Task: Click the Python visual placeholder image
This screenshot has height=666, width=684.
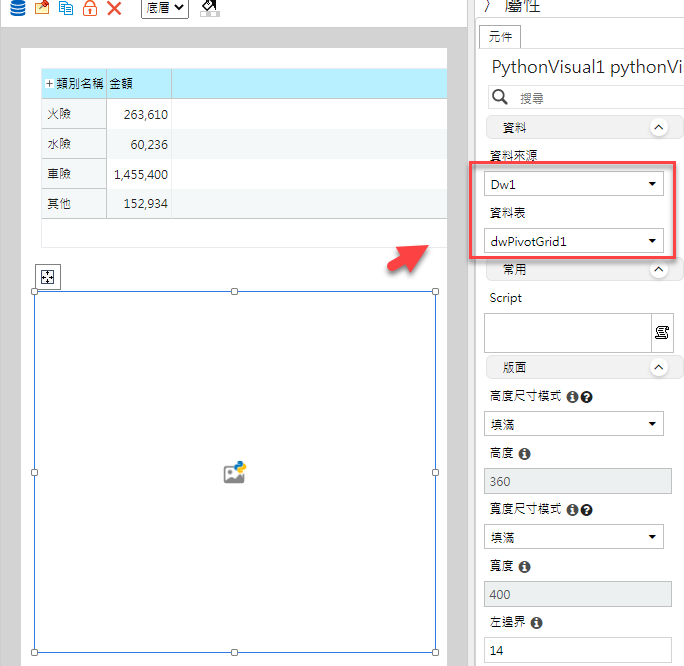Action: [235, 472]
